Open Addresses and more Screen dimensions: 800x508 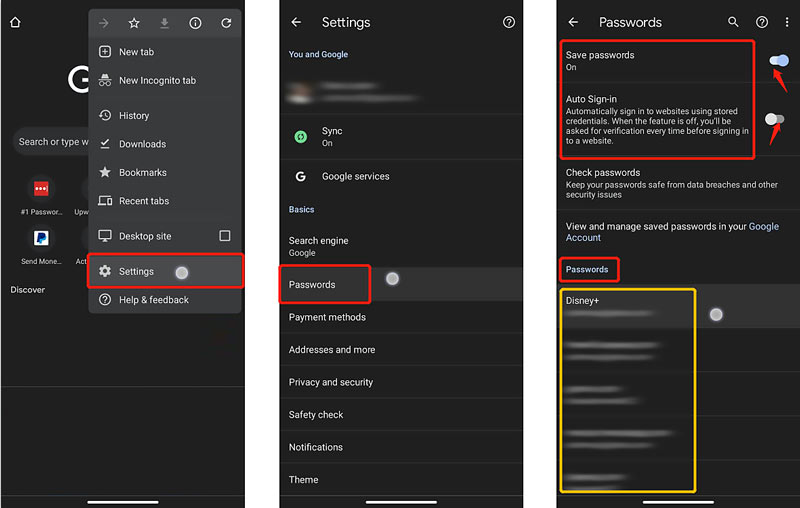click(x=401, y=349)
